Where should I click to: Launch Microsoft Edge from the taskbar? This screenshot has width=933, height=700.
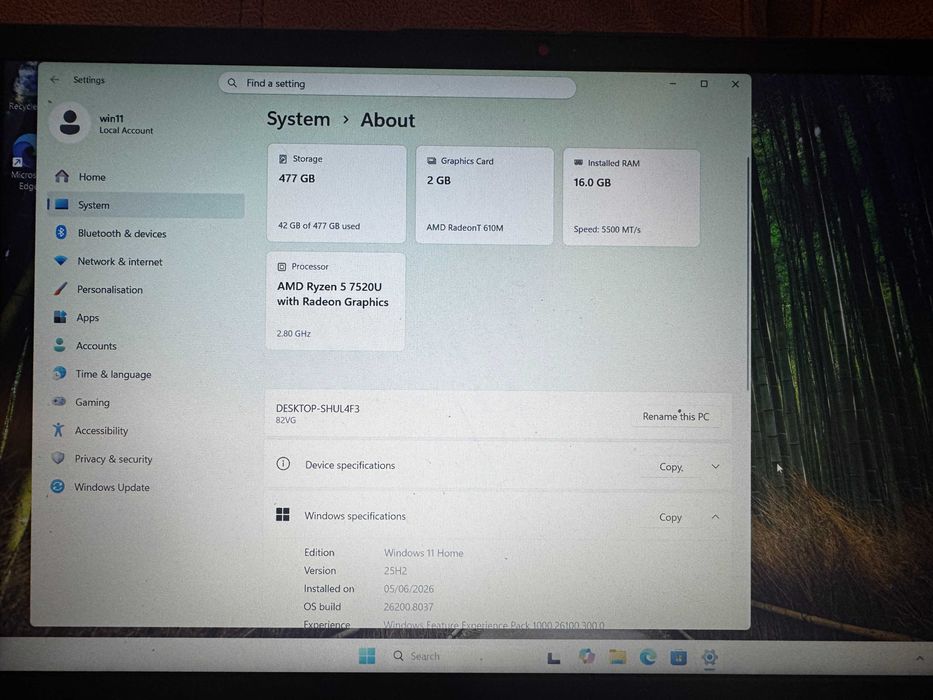tap(647, 657)
